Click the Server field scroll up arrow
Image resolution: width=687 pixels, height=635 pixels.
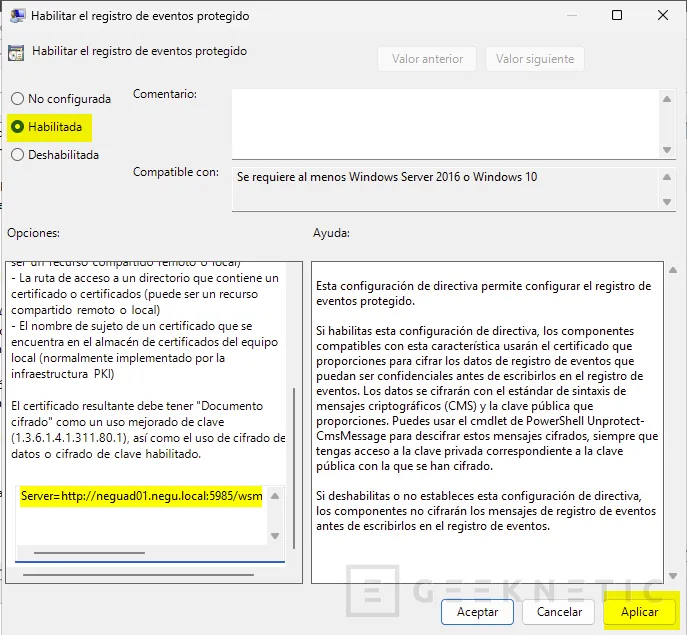(x=275, y=496)
